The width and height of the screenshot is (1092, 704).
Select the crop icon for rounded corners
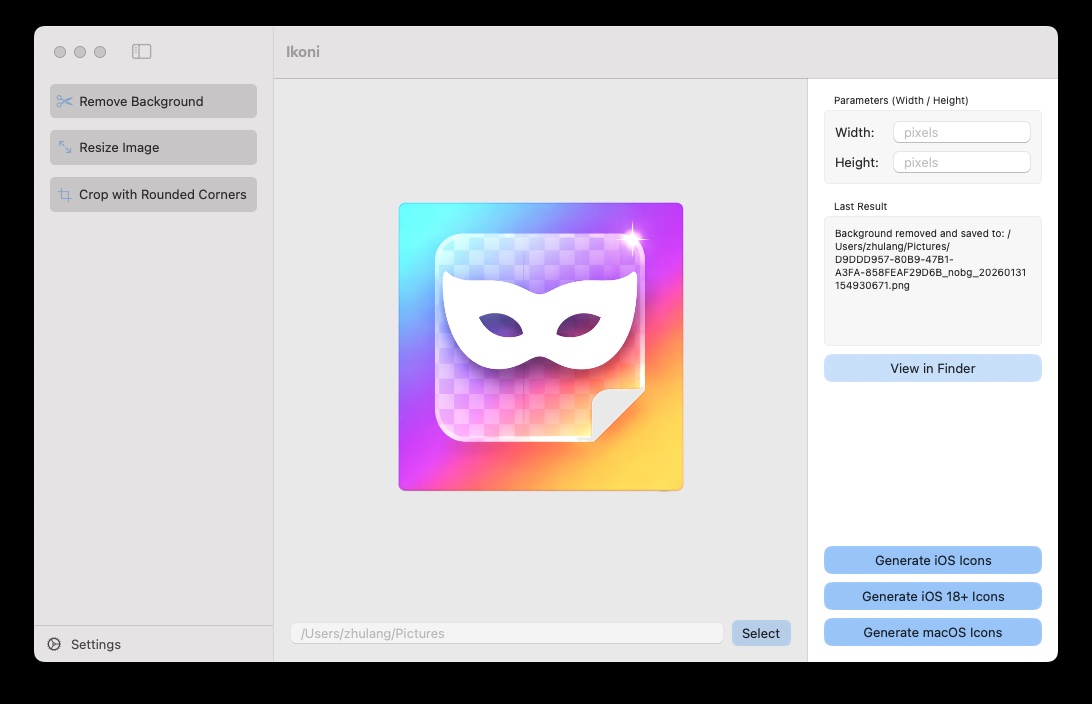[65, 195]
